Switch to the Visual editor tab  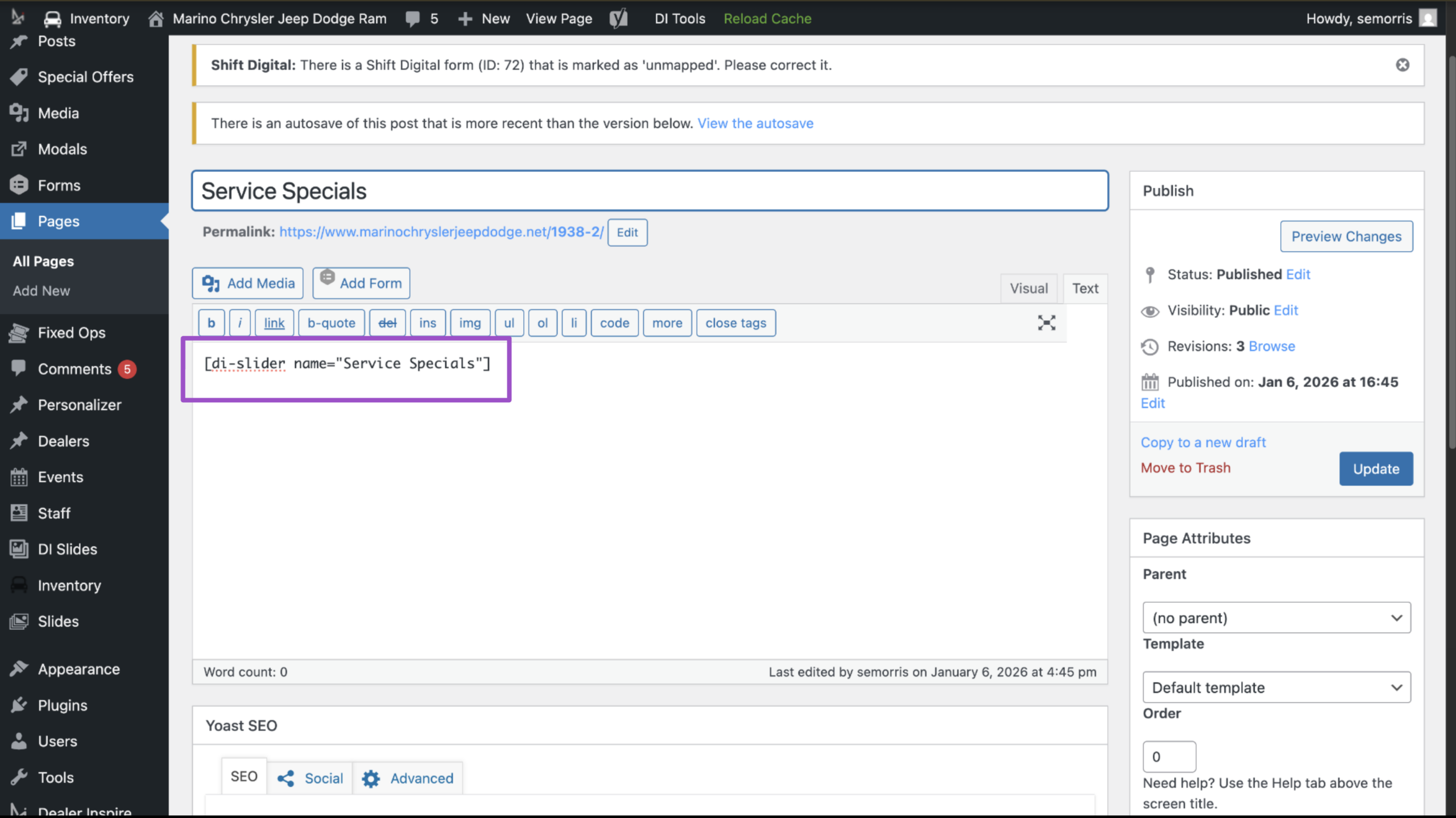point(1028,288)
